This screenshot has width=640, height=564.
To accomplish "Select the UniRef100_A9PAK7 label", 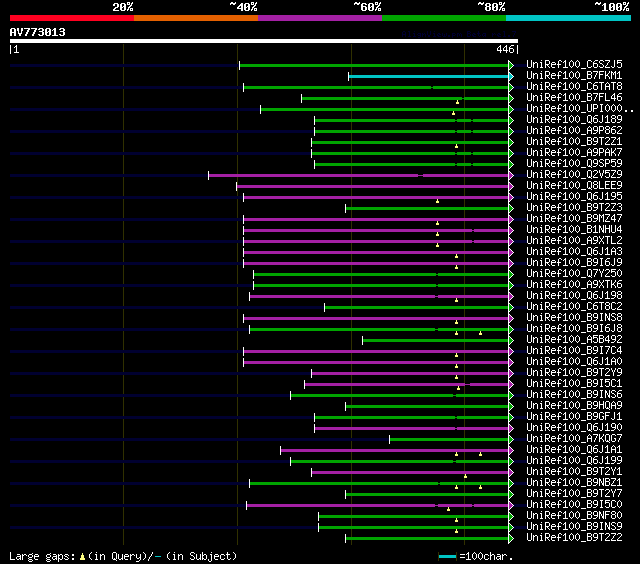I will pyautogui.click(x=574, y=153).
